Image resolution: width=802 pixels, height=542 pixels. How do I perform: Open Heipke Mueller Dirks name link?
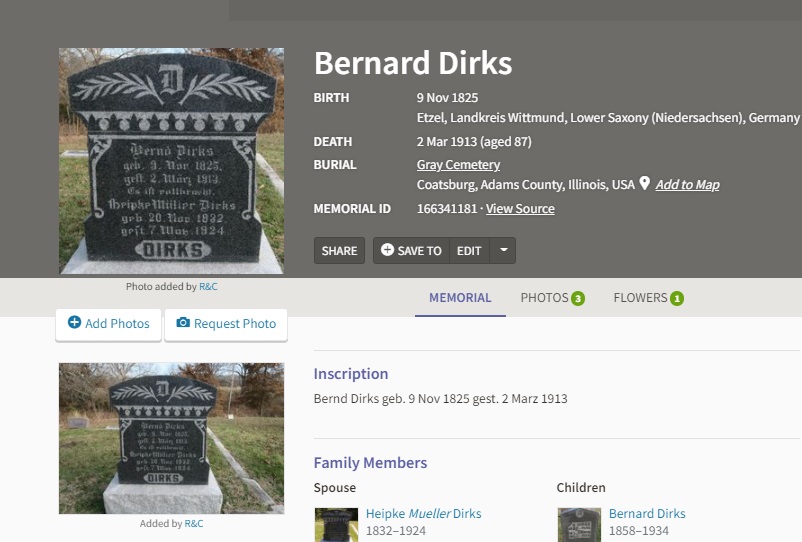pos(424,513)
